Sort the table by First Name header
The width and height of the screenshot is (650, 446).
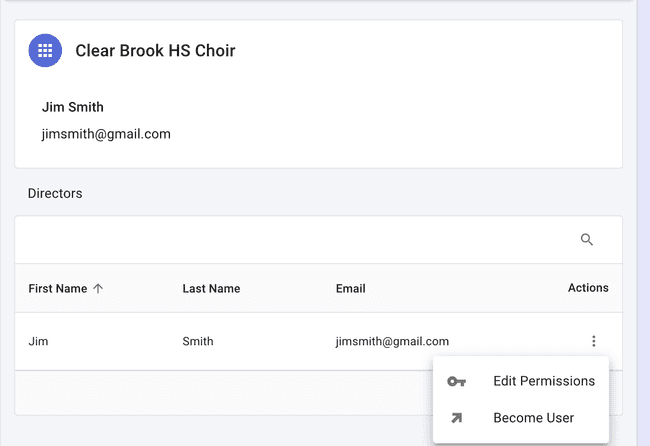click(x=58, y=288)
